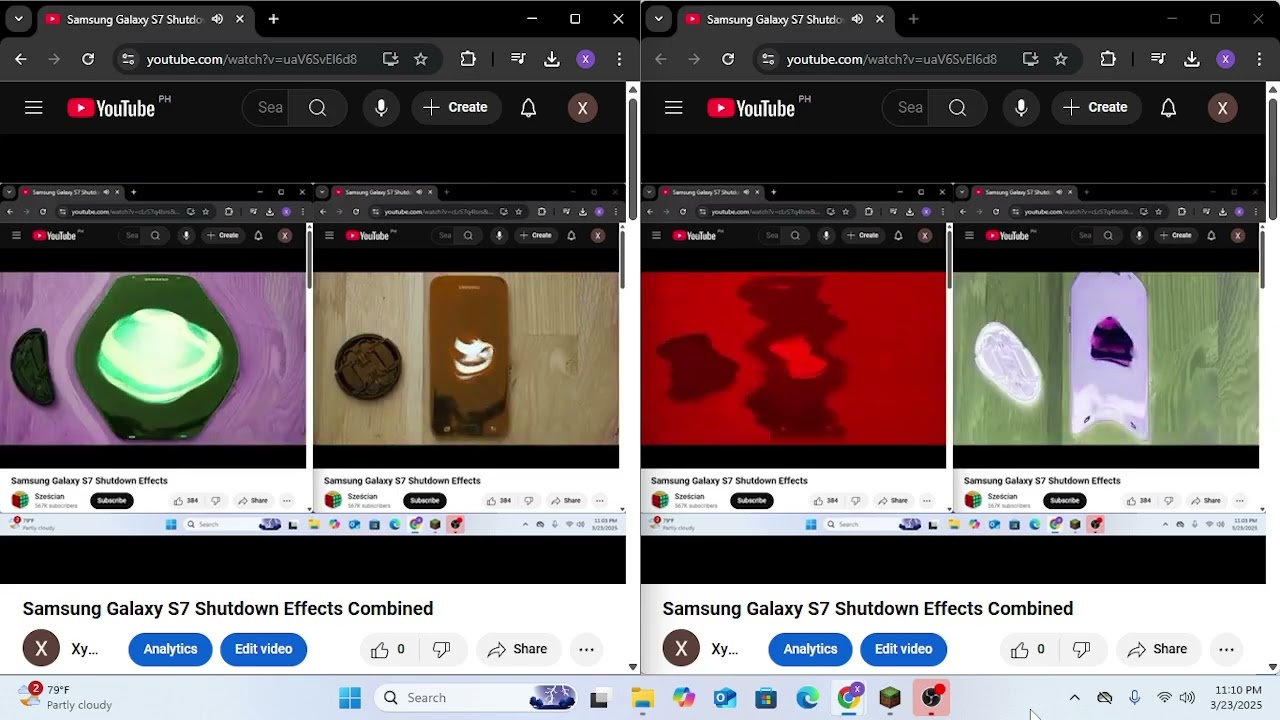Image resolution: width=1280 pixels, height=720 pixels.
Task: Open Windows Start menu
Action: click(x=350, y=698)
